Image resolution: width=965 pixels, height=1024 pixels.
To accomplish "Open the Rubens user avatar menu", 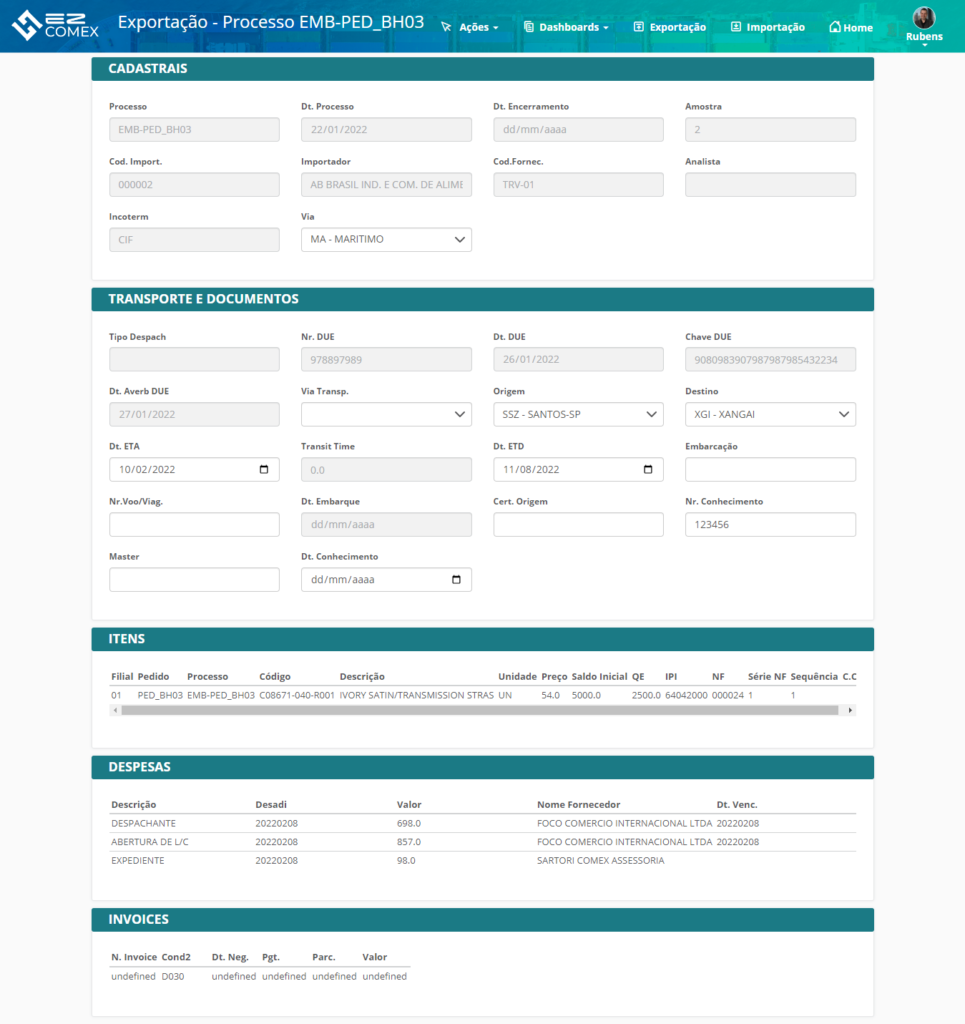I will tap(924, 25).
